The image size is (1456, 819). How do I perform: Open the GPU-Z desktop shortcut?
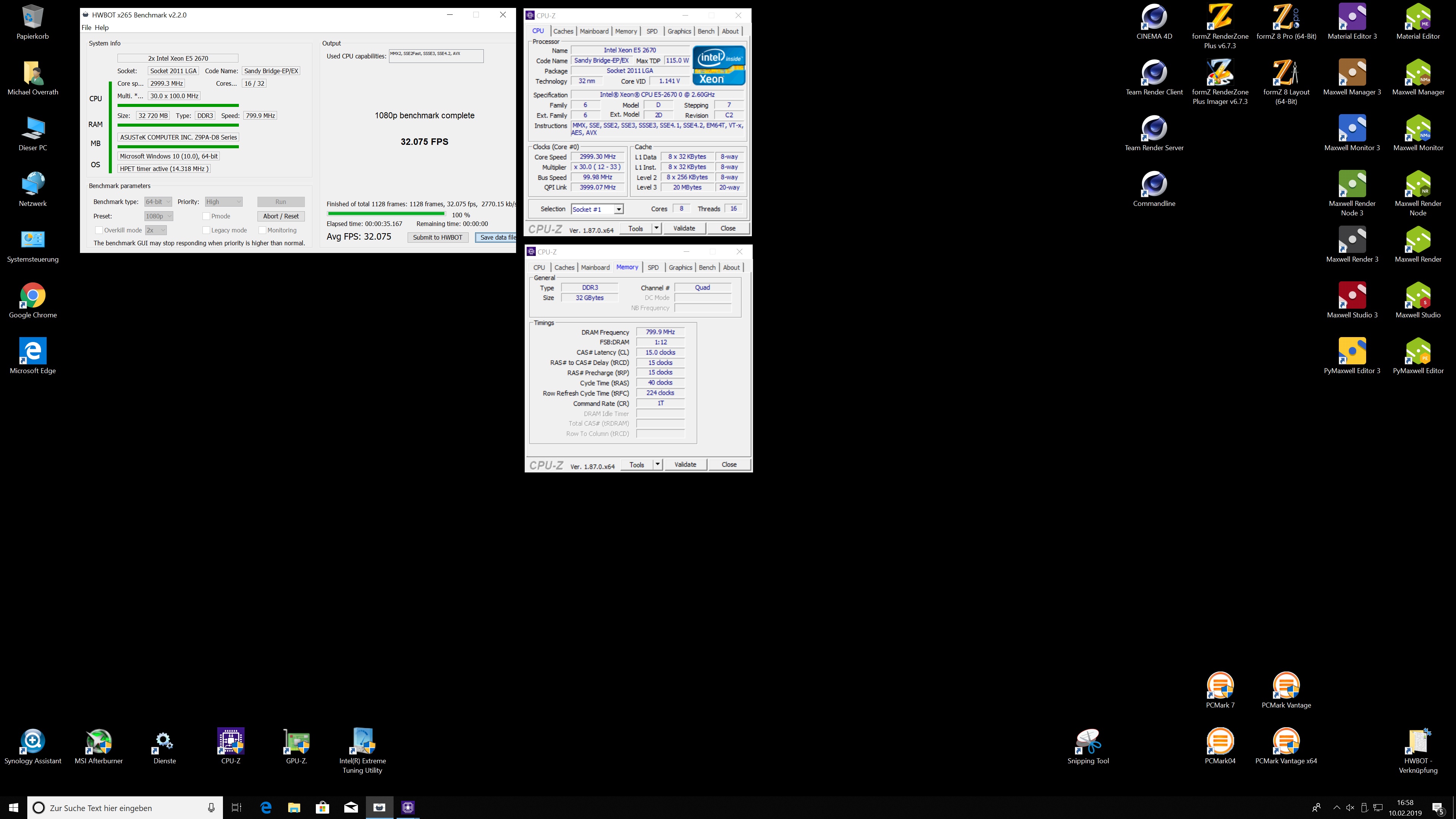(296, 746)
